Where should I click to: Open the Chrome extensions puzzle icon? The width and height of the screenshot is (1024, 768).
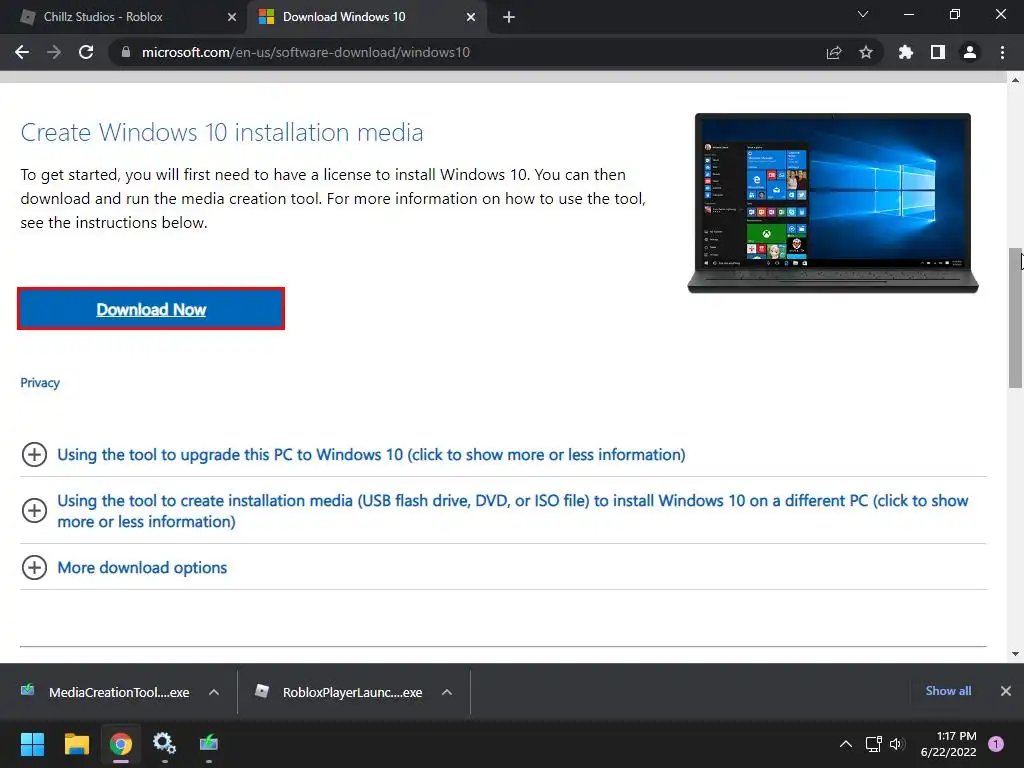pos(906,52)
